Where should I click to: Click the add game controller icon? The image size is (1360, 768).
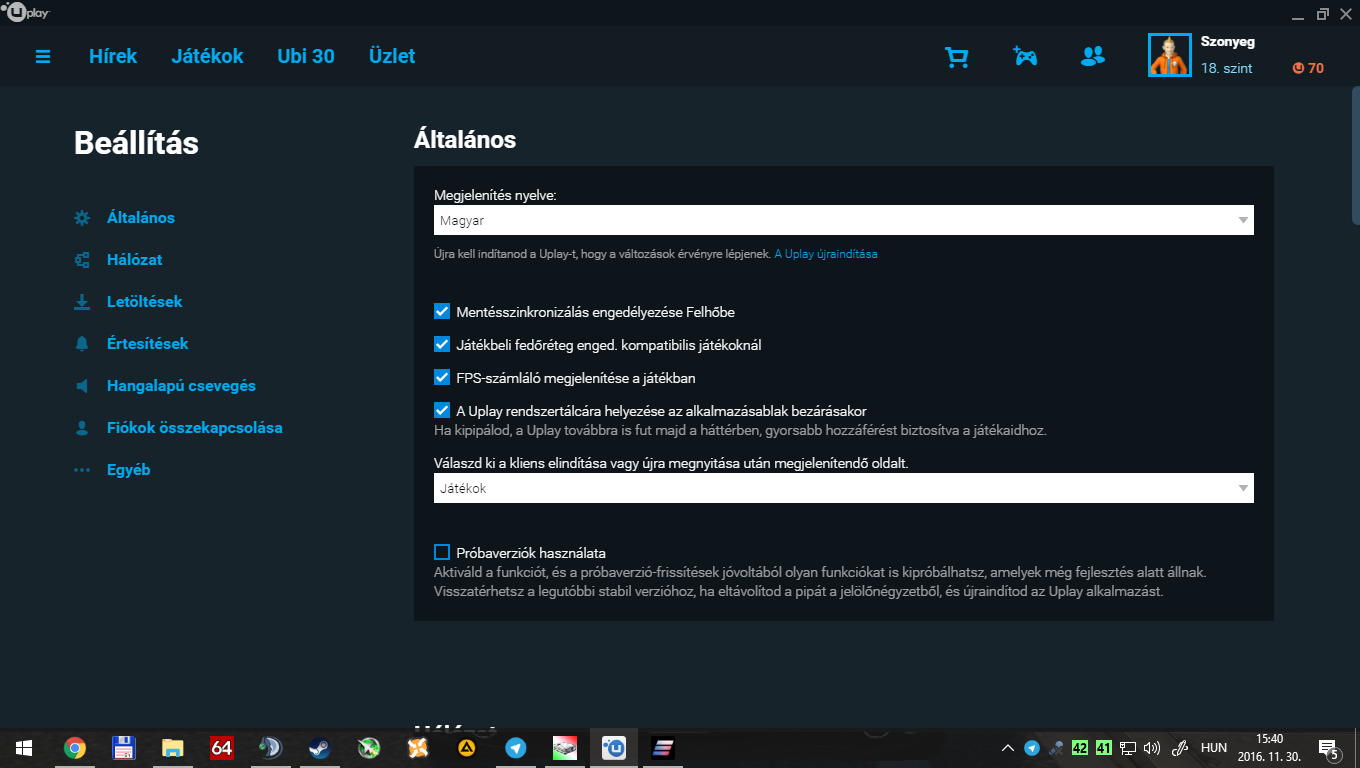pyautogui.click(x=1025, y=56)
